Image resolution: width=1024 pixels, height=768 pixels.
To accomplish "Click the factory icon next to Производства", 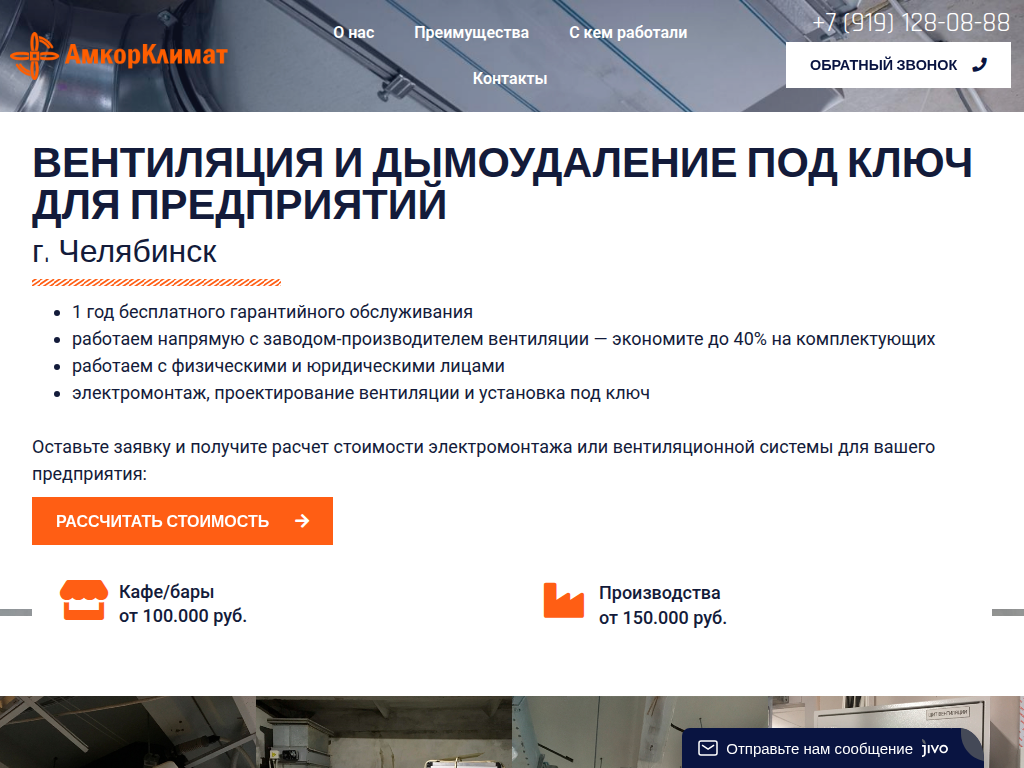I will pyautogui.click(x=565, y=598).
